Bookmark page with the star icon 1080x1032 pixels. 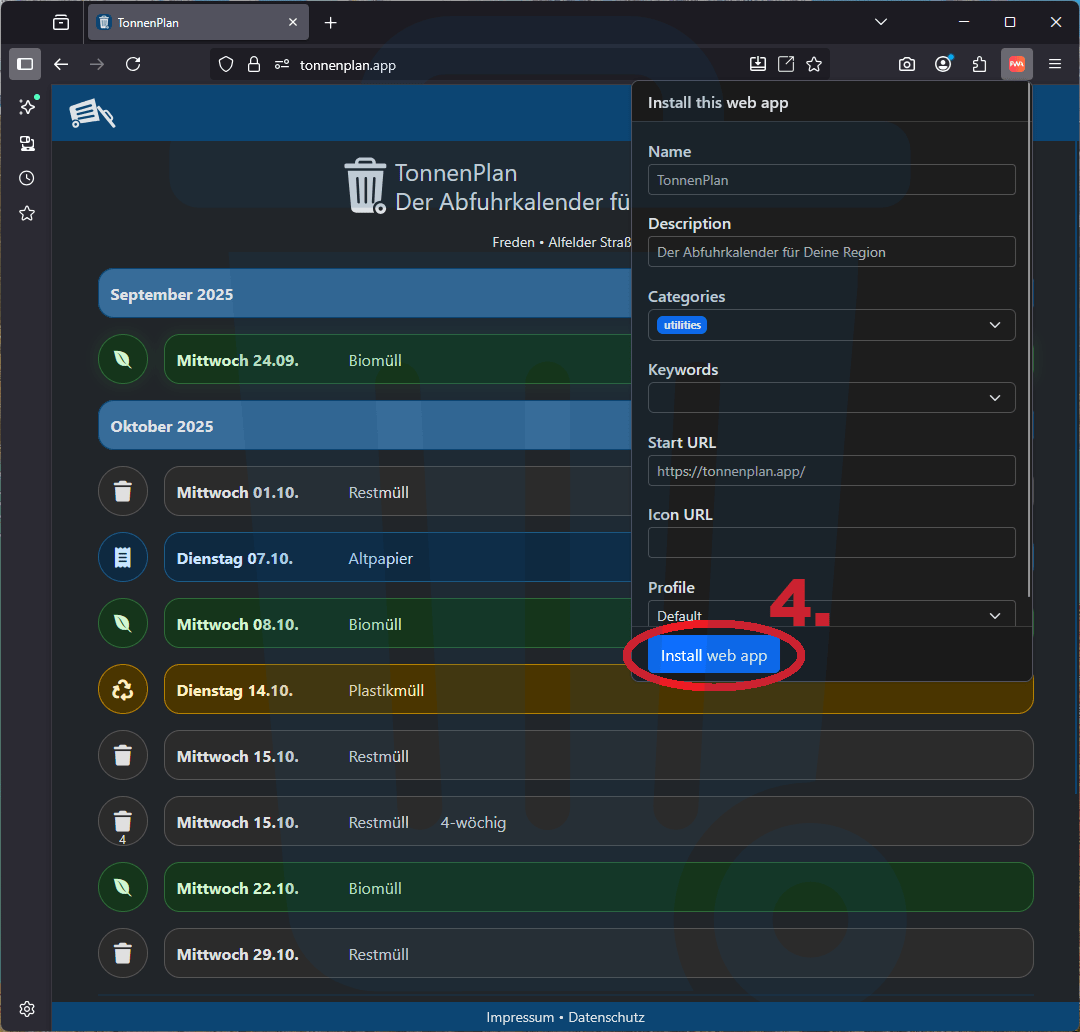[814, 64]
